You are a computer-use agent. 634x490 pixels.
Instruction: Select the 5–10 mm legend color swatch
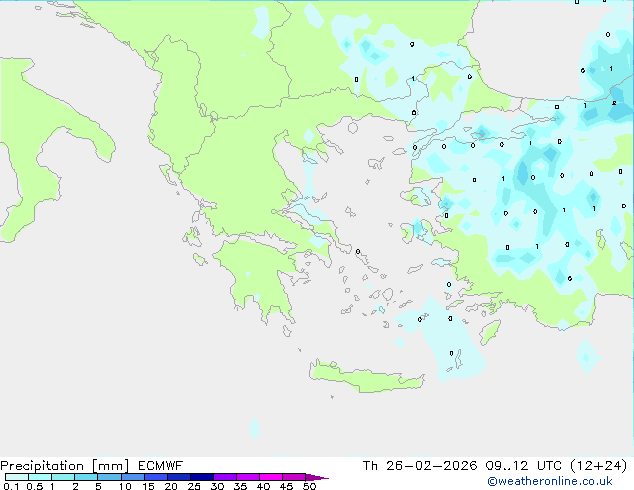tap(109, 477)
